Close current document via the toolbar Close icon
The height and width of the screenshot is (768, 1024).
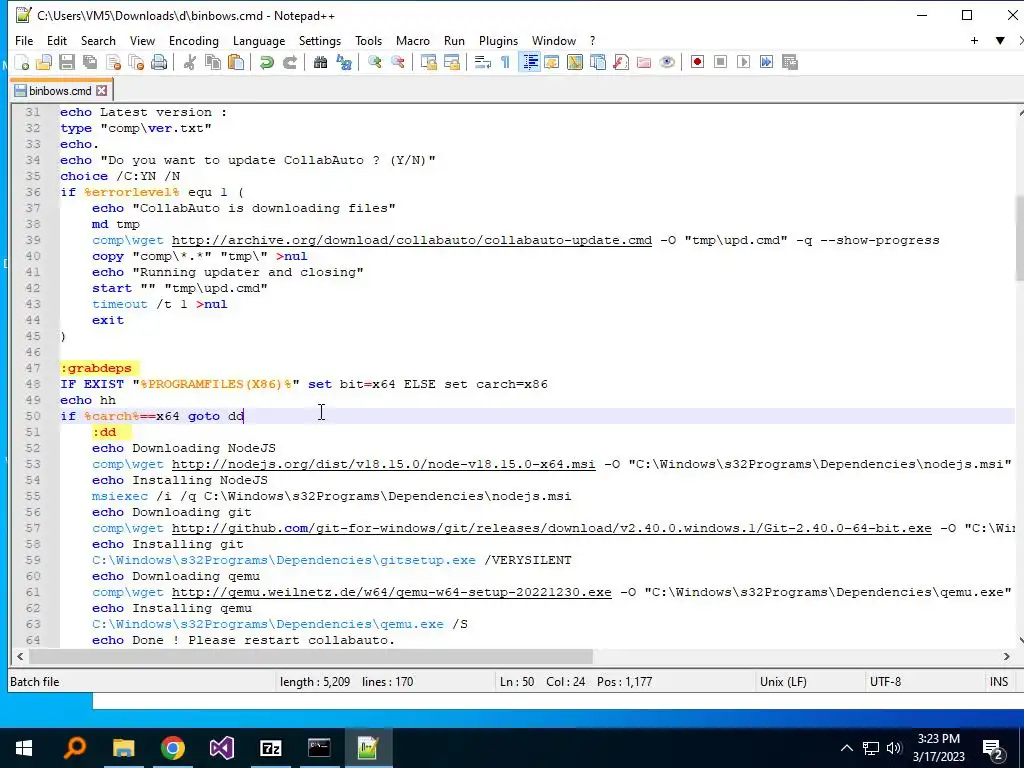coord(114,62)
